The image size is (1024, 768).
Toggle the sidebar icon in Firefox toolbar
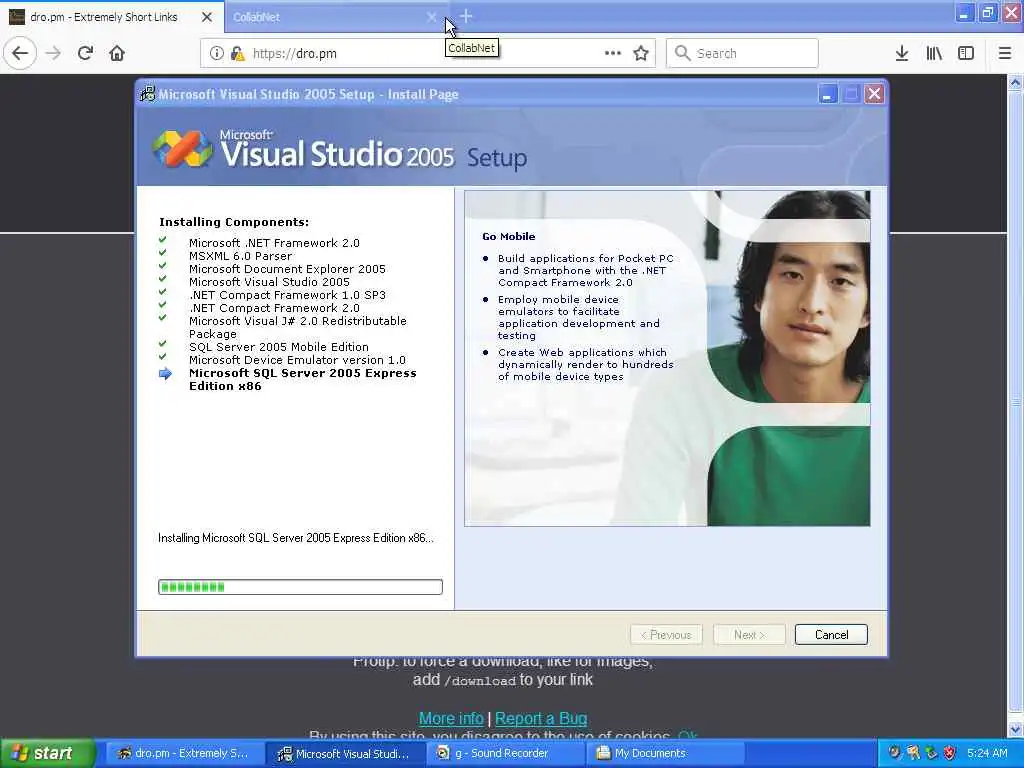click(966, 53)
